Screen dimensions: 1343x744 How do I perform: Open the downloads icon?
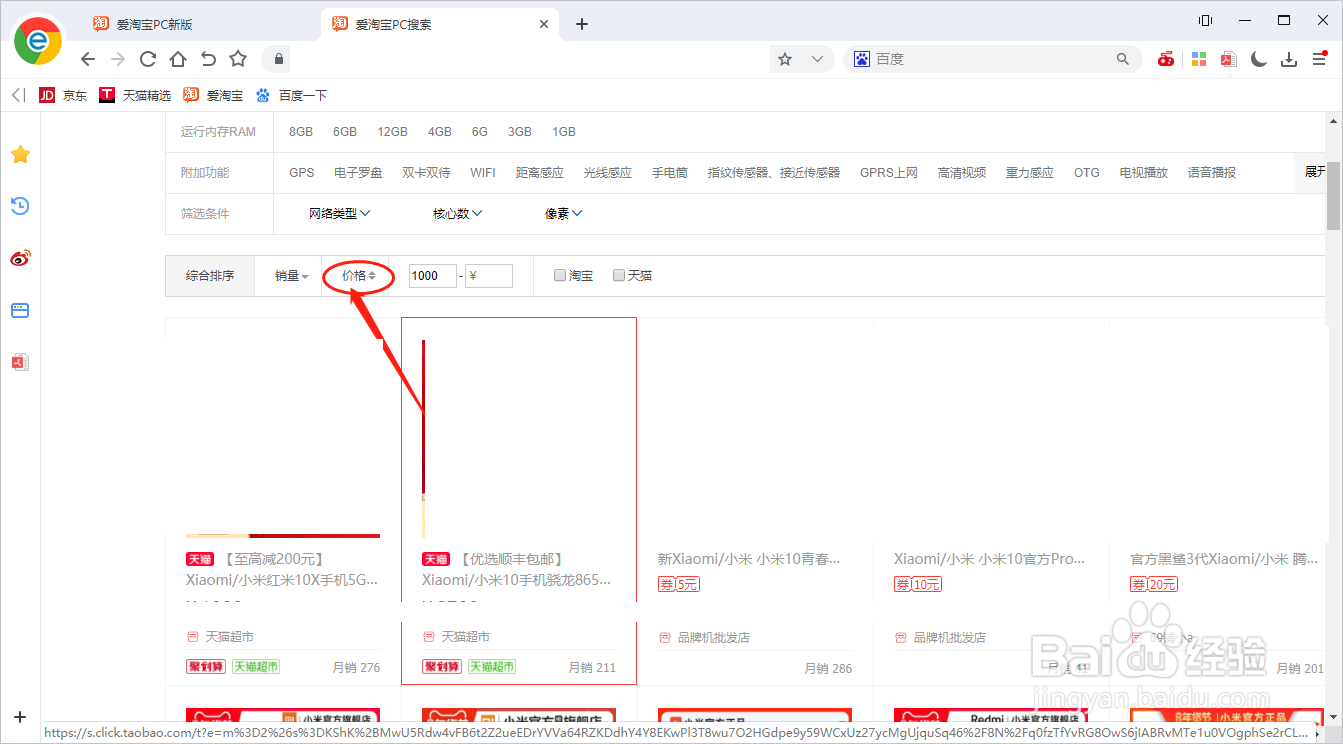(1289, 59)
